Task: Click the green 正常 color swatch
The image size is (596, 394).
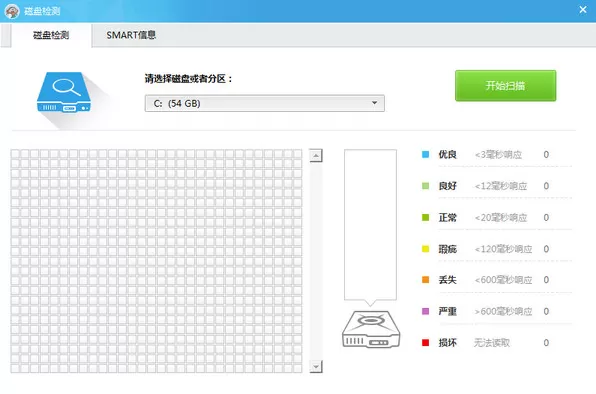Action: [425, 217]
